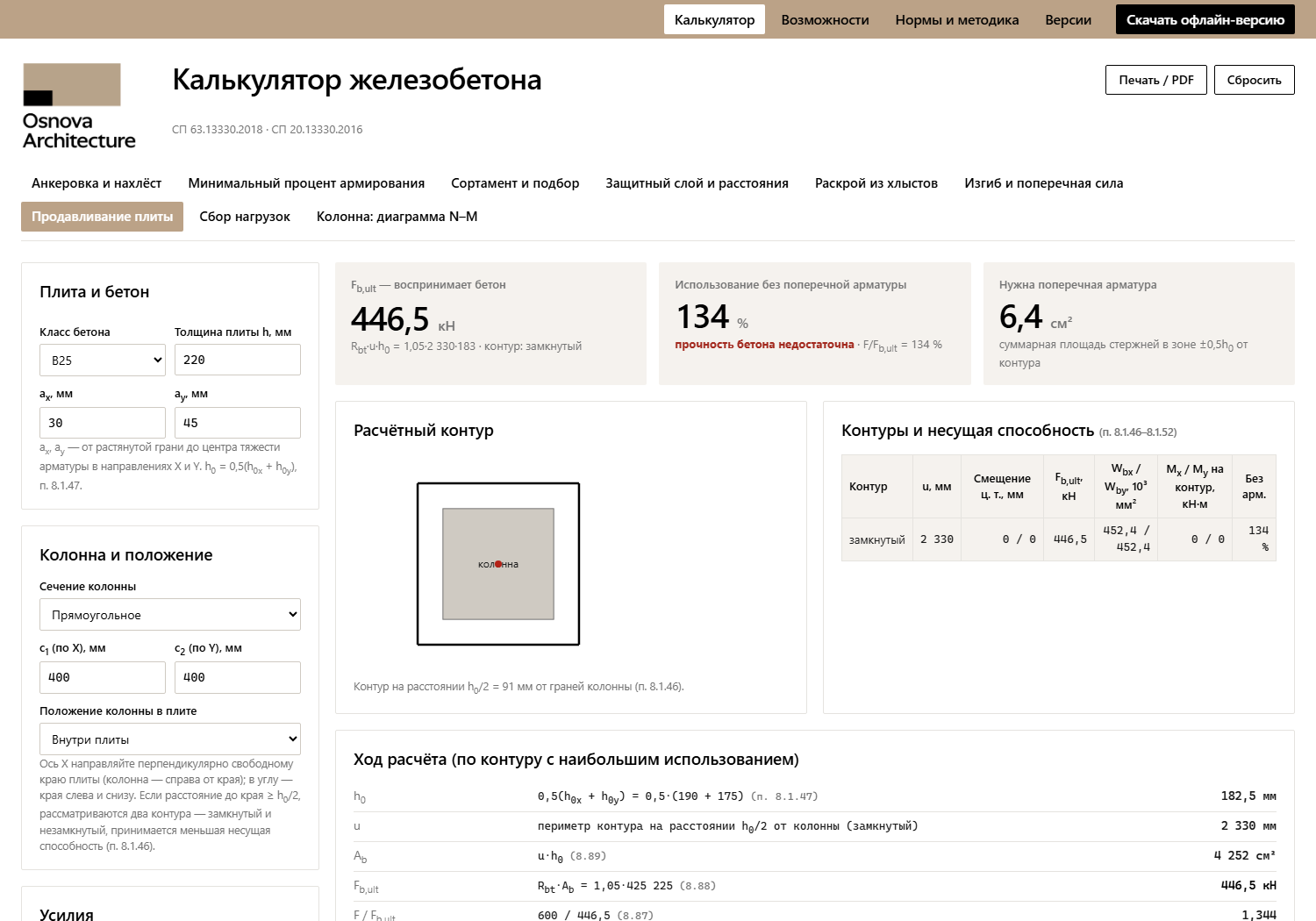
Task: Click the 134 % usage result value
Action: point(712,318)
